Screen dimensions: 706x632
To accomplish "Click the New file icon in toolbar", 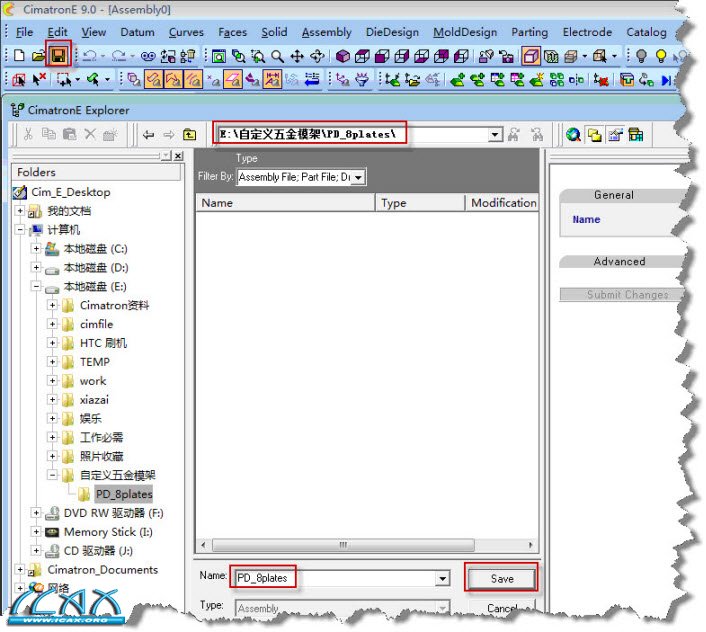I will (x=19, y=56).
